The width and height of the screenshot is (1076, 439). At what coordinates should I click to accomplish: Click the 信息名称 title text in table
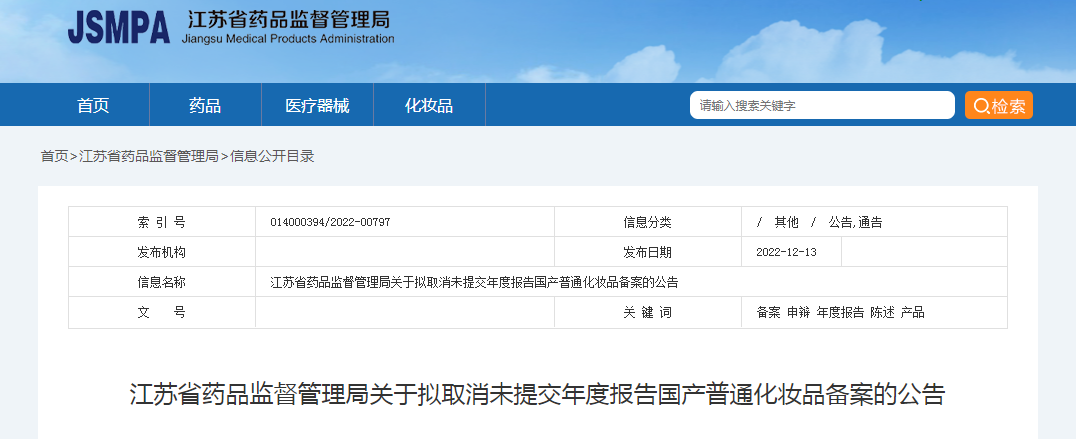pos(474,283)
